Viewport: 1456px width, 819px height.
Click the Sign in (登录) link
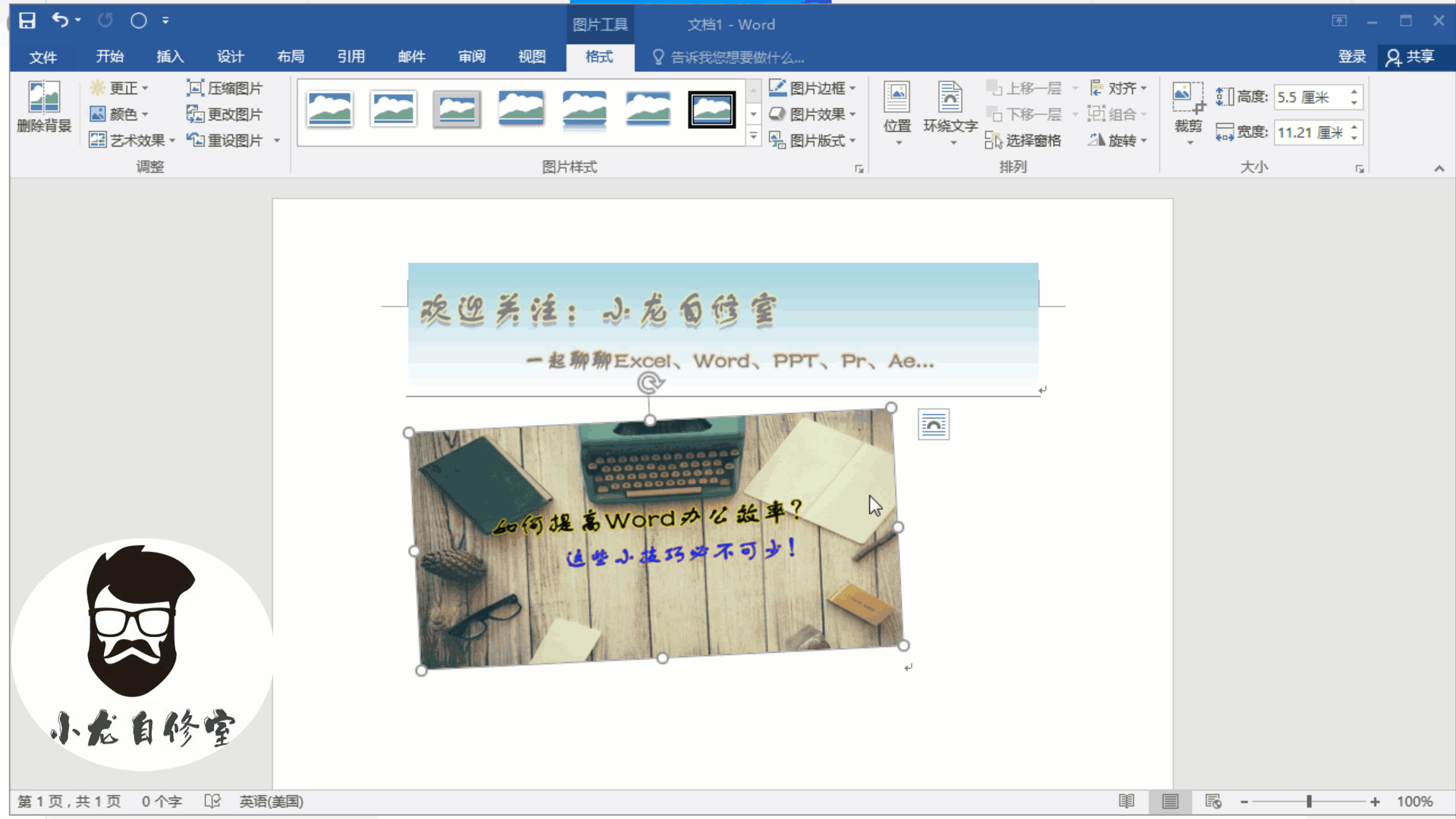click(1351, 57)
